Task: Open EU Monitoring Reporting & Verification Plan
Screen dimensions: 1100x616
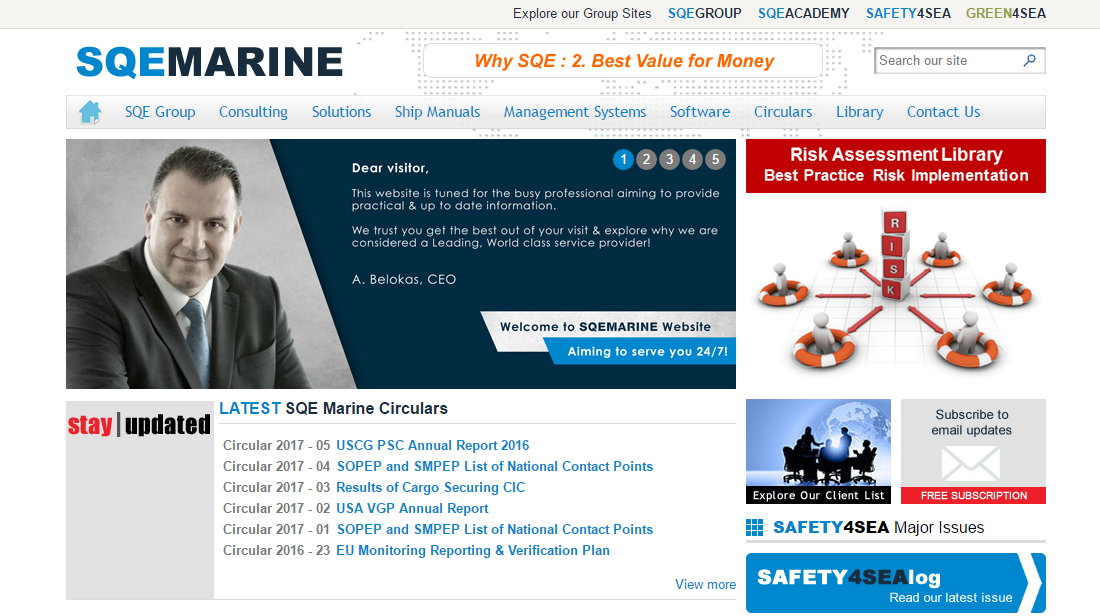Action: tap(473, 551)
